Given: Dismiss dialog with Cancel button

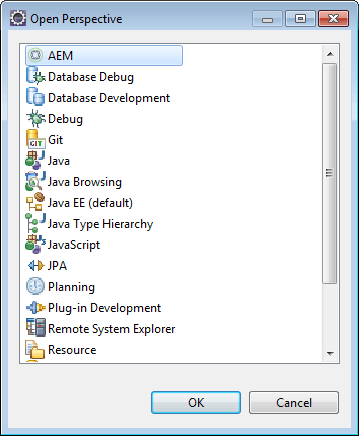Looking at the screenshot, I should 294,403.
